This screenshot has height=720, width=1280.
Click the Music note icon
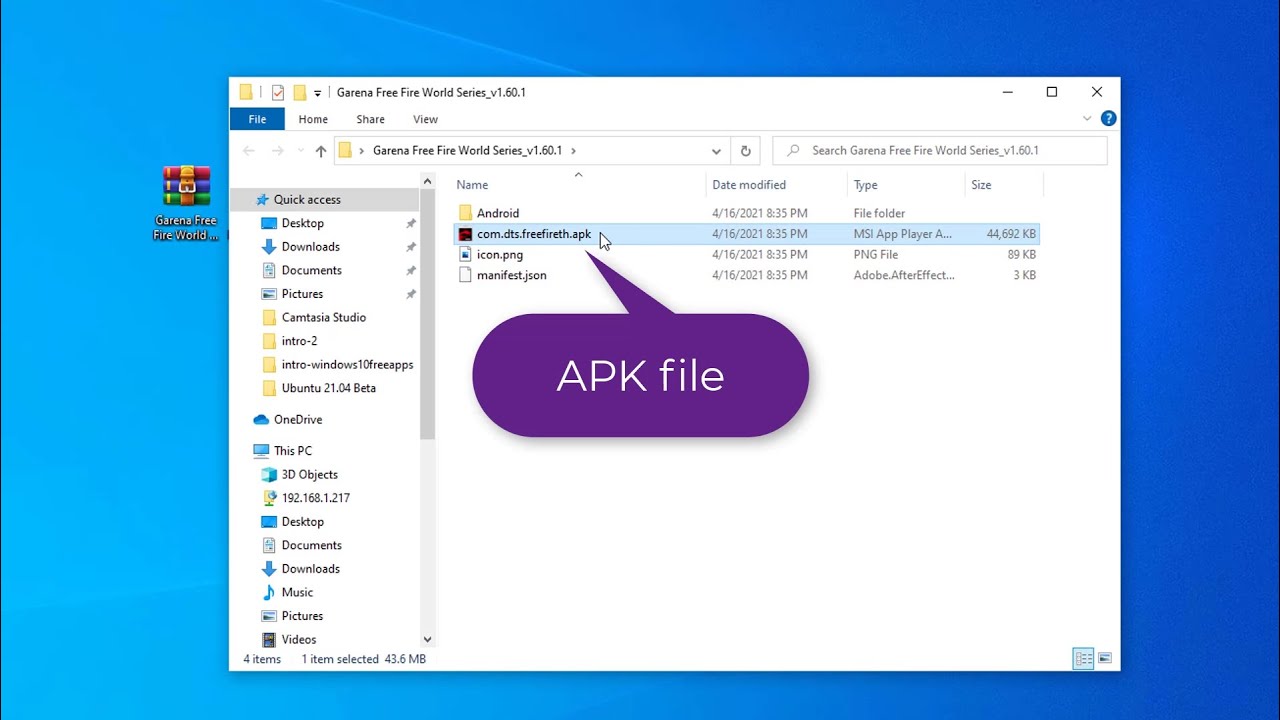pos(268,593)
